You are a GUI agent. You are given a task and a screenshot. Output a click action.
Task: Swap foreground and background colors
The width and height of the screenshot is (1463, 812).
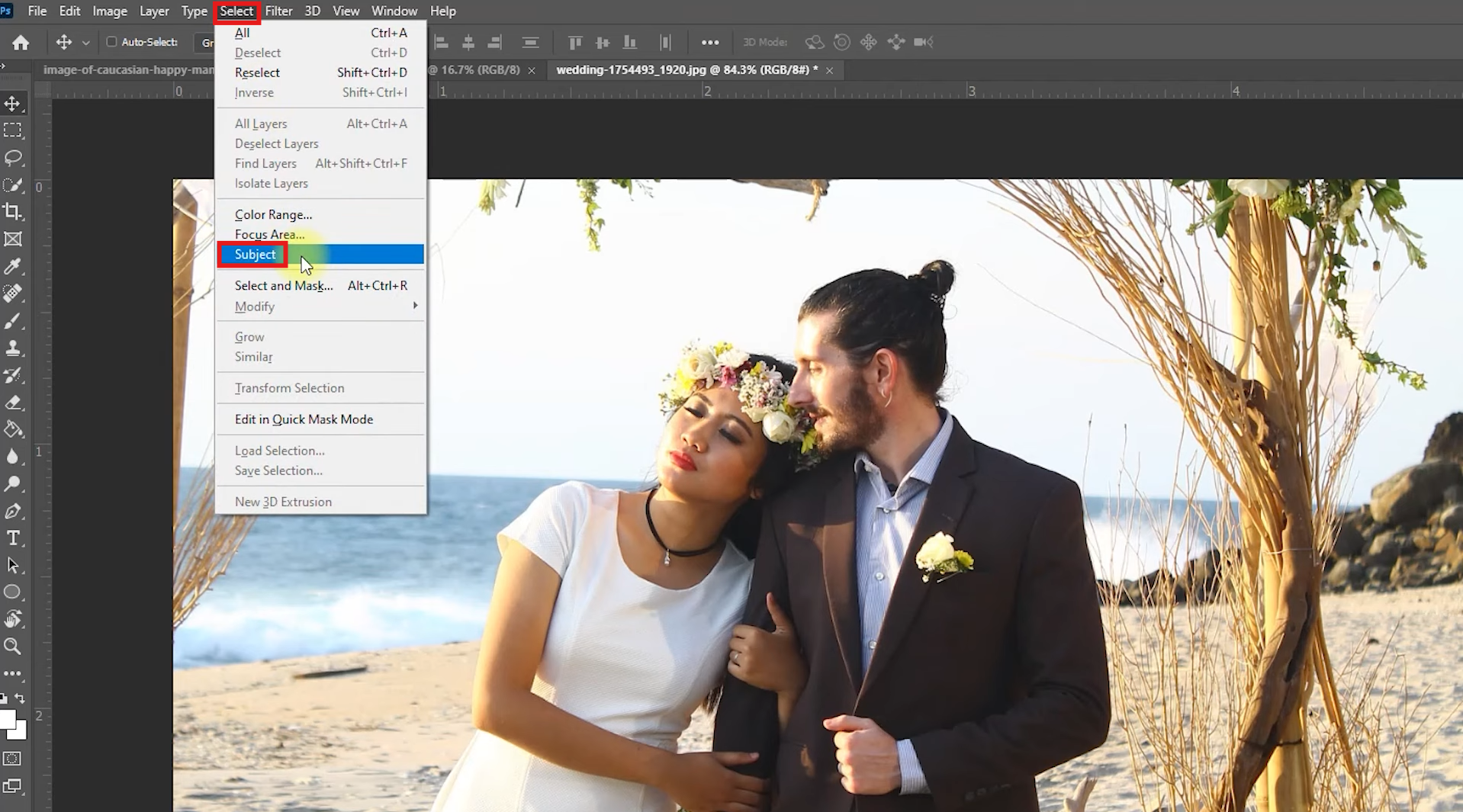pyautogui.click(x=20, y=698)
